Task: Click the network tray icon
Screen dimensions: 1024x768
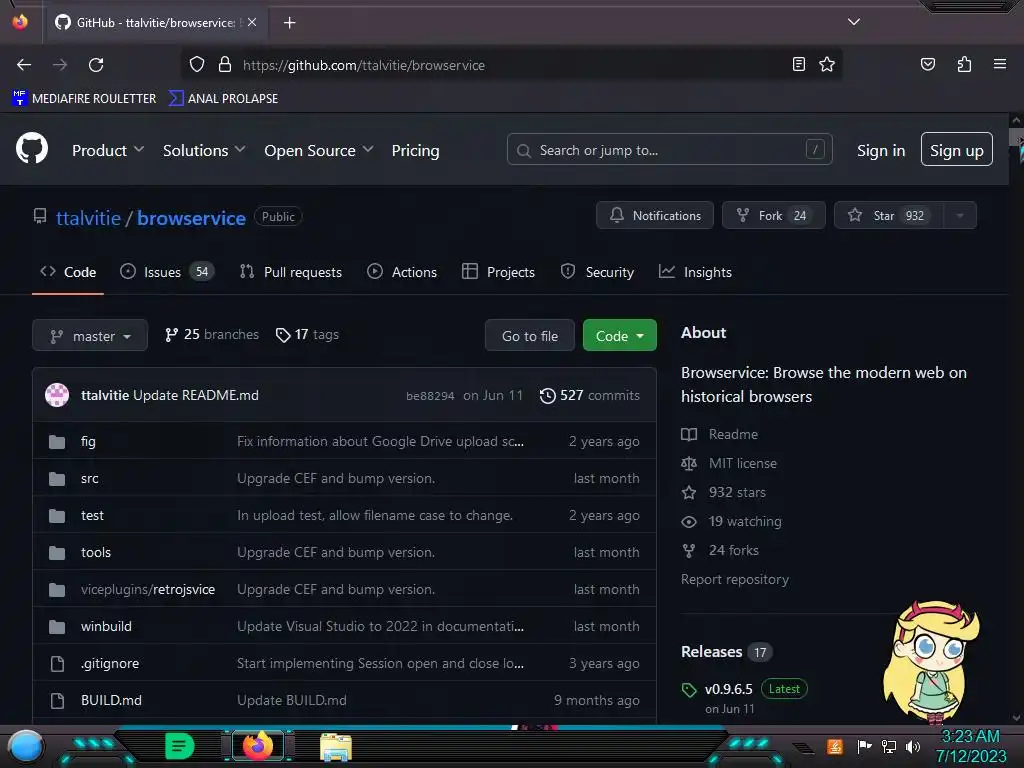Action: 888,746
